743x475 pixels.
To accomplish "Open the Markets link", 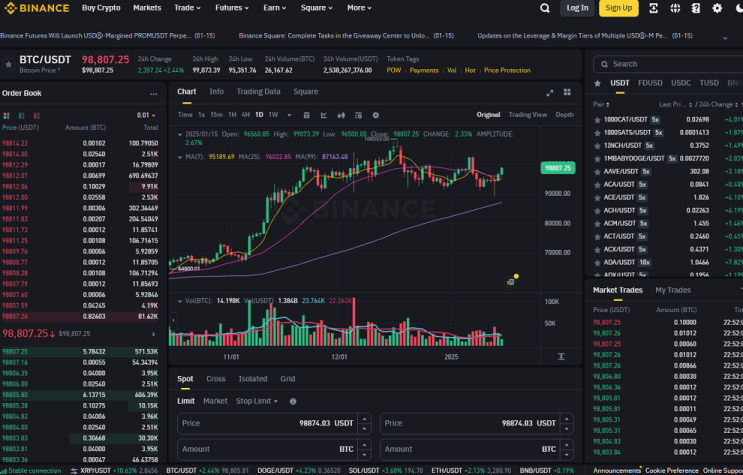I will [147, 8].
